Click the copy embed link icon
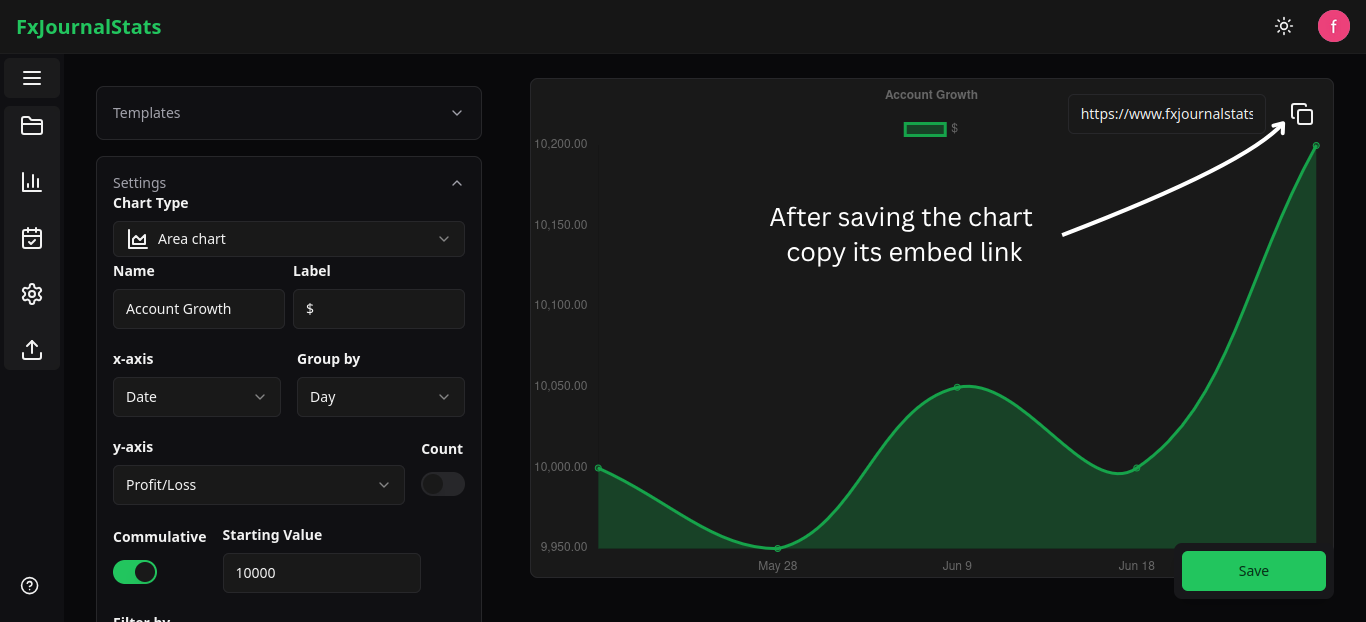This screenshot has height=622, width=1366. click(1302, 114)
